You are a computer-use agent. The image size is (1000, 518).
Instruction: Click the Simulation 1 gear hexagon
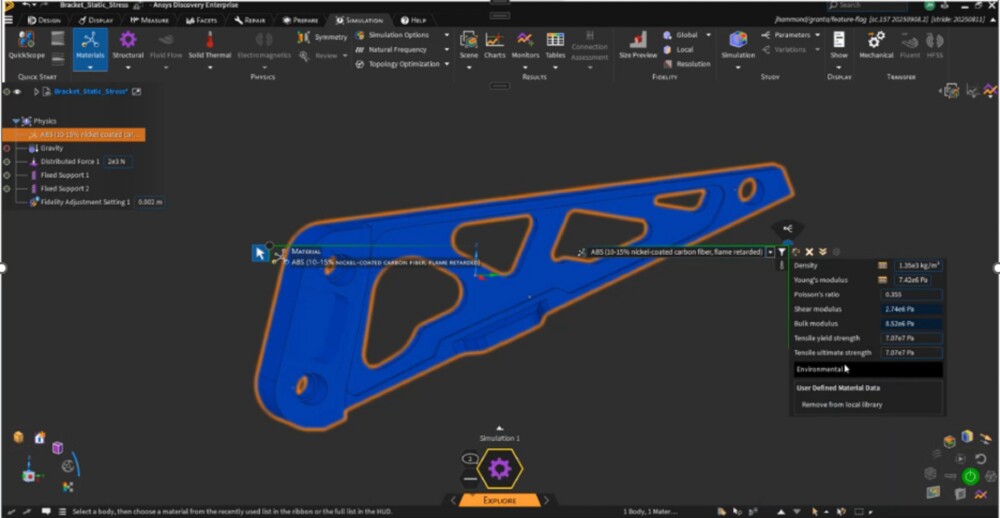coord(499,470)
